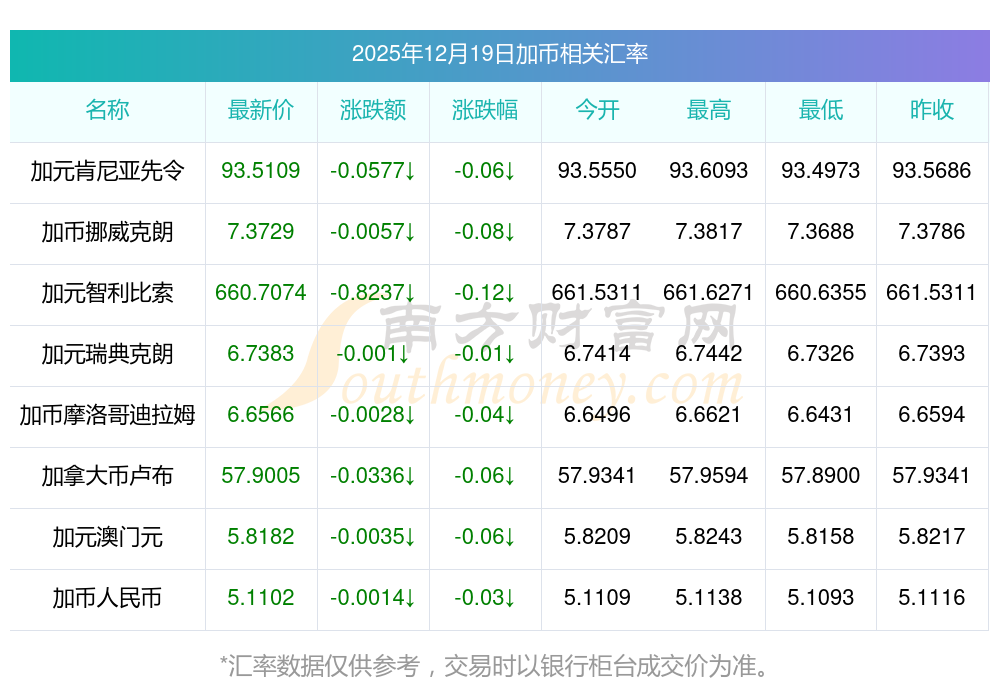
Task: Click the table title 2025年12月19日加币相关汇率
Action: tap(499, 54)
